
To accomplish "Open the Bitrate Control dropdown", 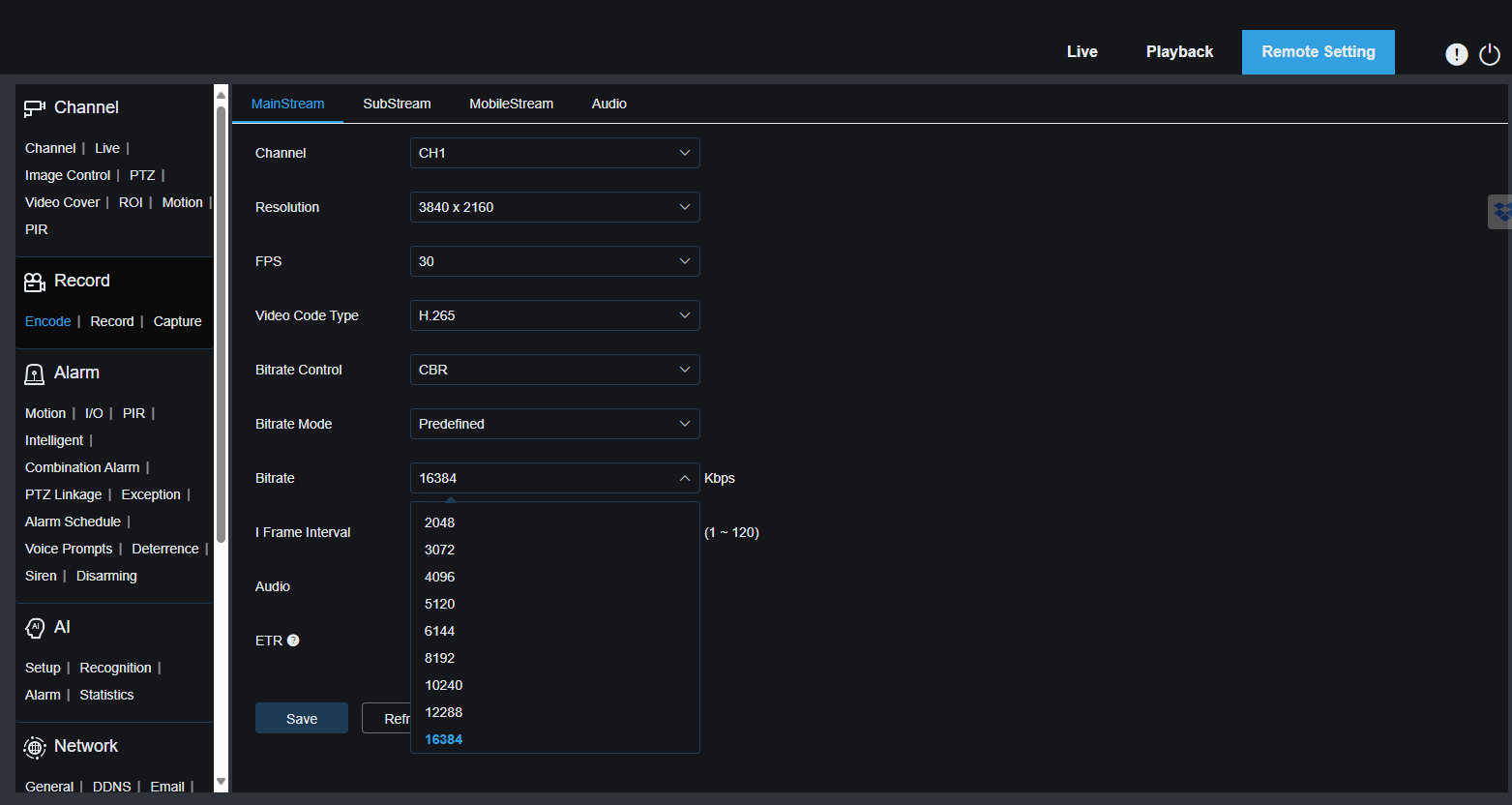I will pyautogui.click(x=554, y=369).
